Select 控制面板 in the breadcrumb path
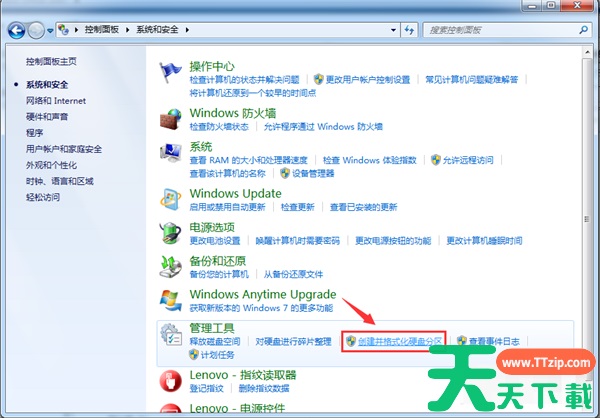The width and height of the screenshot is (600, 418). [102, 29]
